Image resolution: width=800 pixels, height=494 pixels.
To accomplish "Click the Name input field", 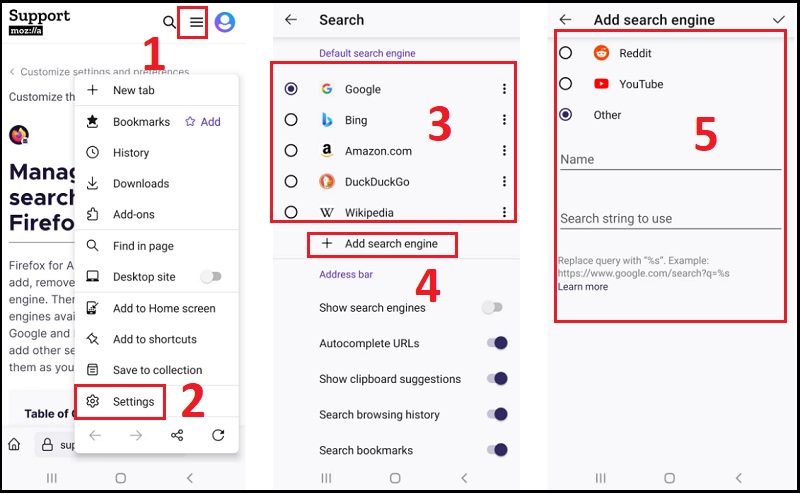I will [x=670, y=160].
